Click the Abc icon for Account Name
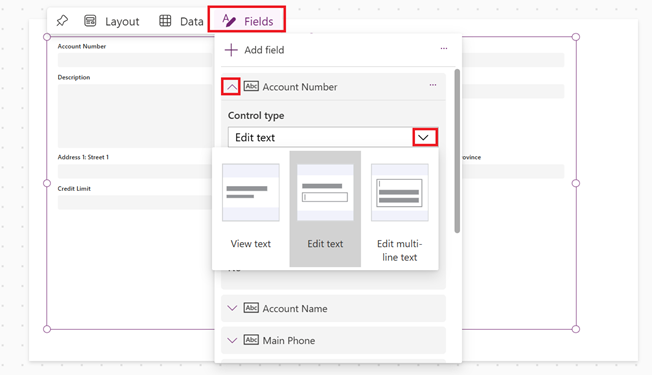Viewport: 652px width, 375px height. coord(251,308)
